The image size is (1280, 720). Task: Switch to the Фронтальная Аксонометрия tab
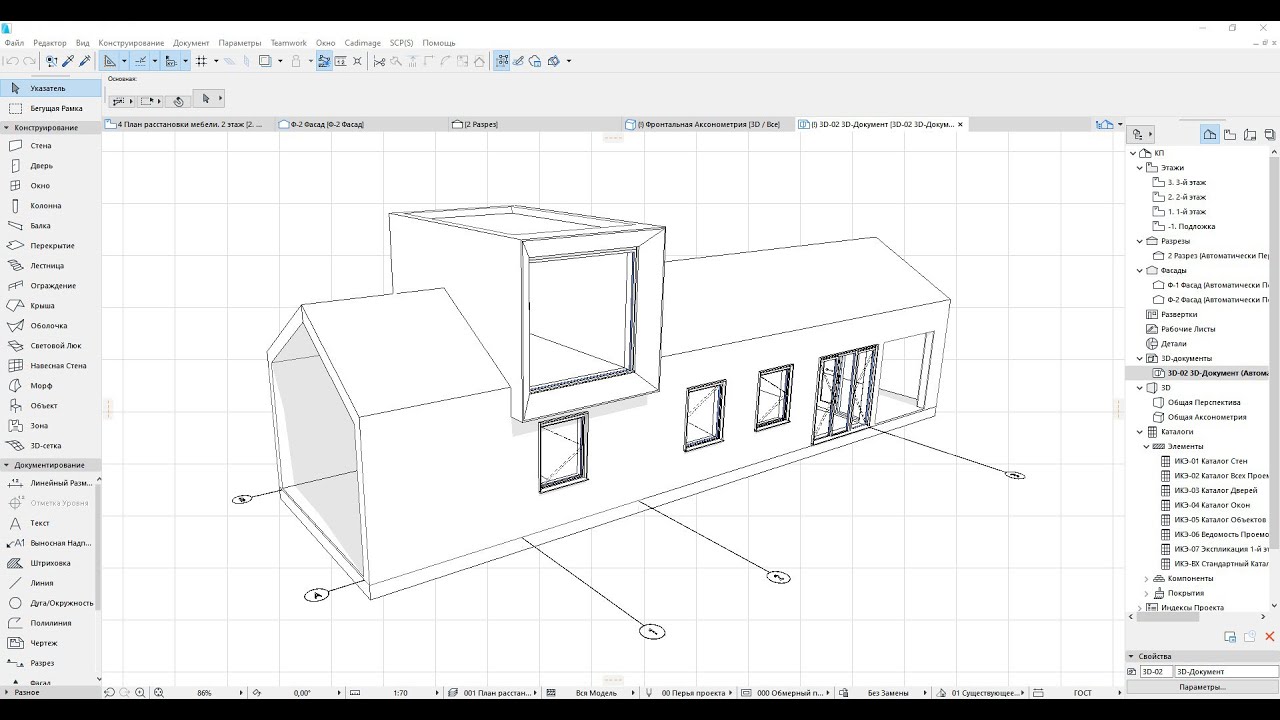[708, 125]
